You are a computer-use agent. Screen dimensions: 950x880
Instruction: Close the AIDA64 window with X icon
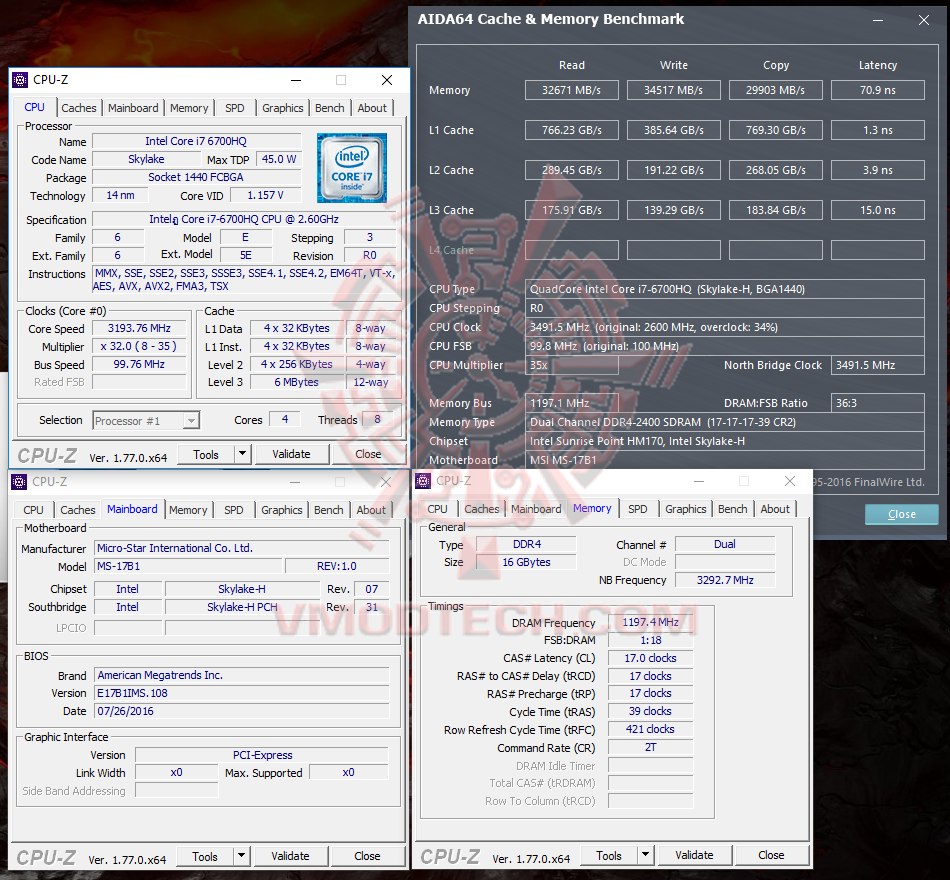(923, 20)
